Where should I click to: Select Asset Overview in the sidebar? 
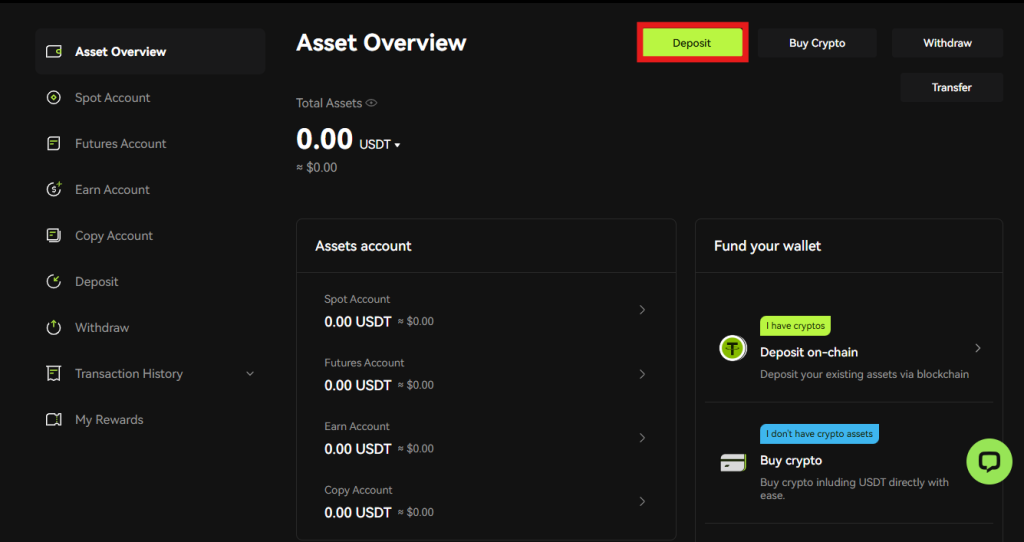tap(150, 52)
